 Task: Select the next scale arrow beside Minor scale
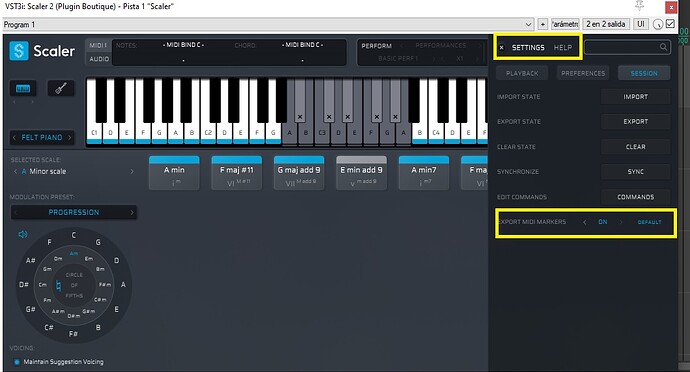coord(132,172)
